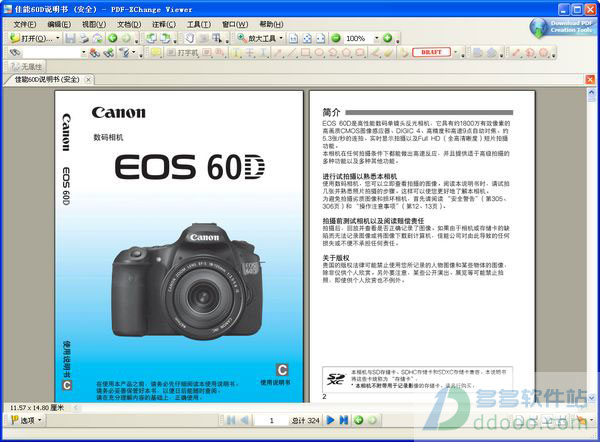Click the 100% zoom level field

[358, 38]
